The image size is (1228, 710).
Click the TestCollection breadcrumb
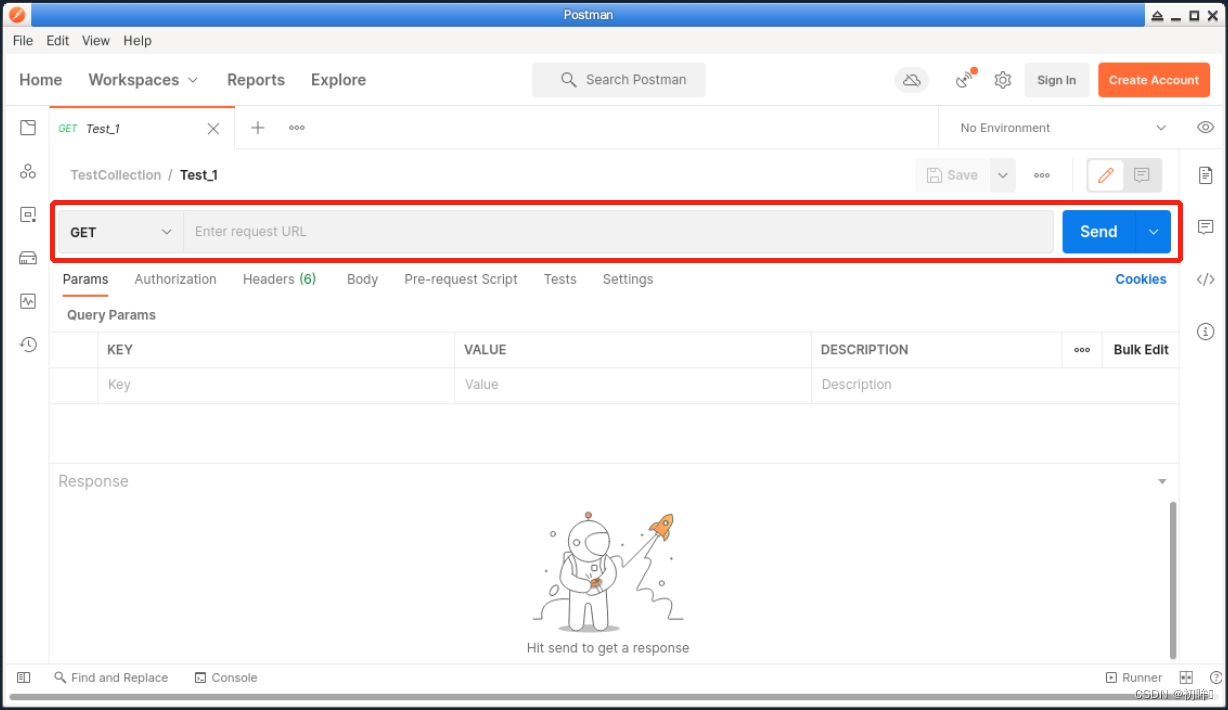116,175
